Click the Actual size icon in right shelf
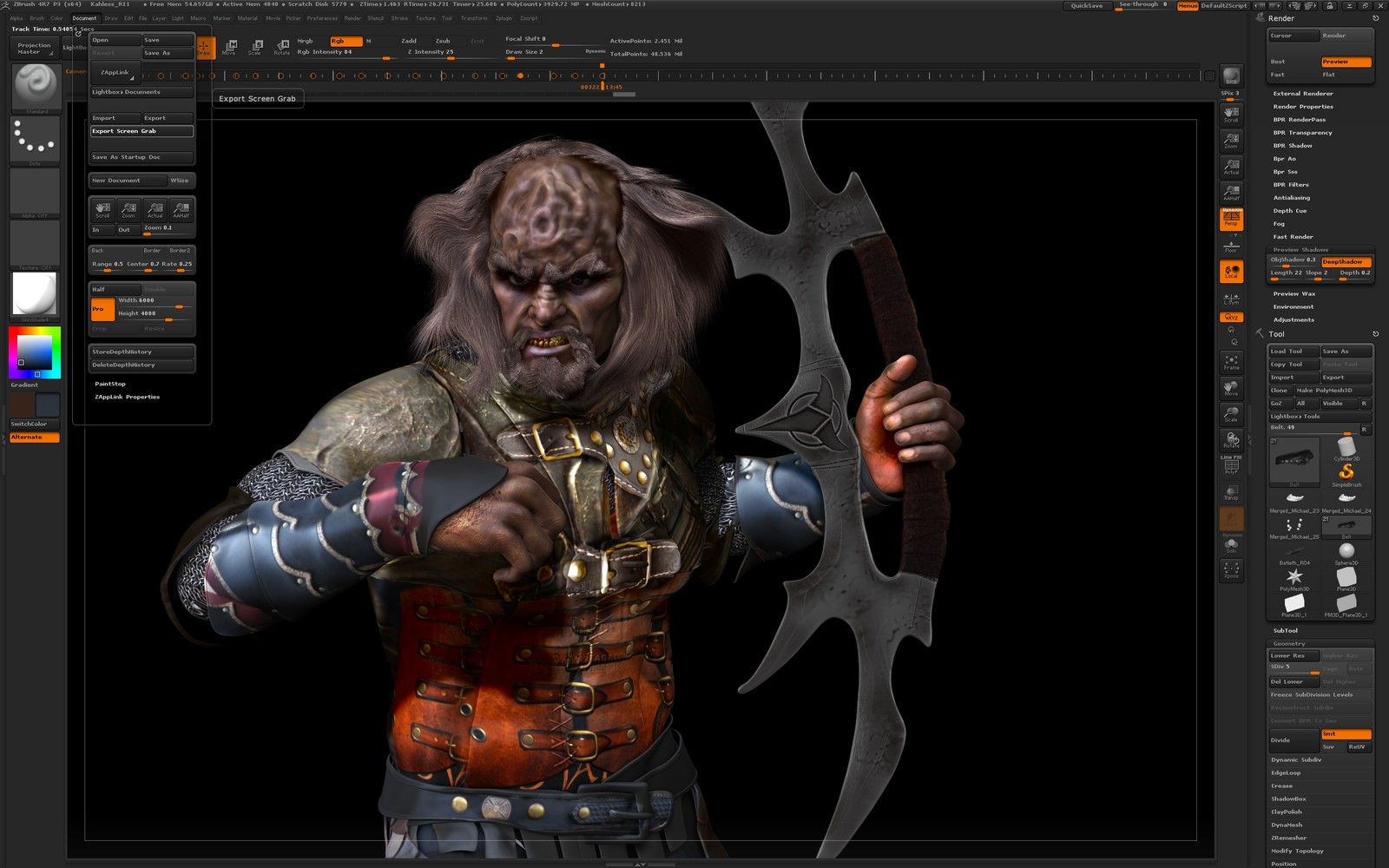 pyautogui.click(x=1231, y=165)
